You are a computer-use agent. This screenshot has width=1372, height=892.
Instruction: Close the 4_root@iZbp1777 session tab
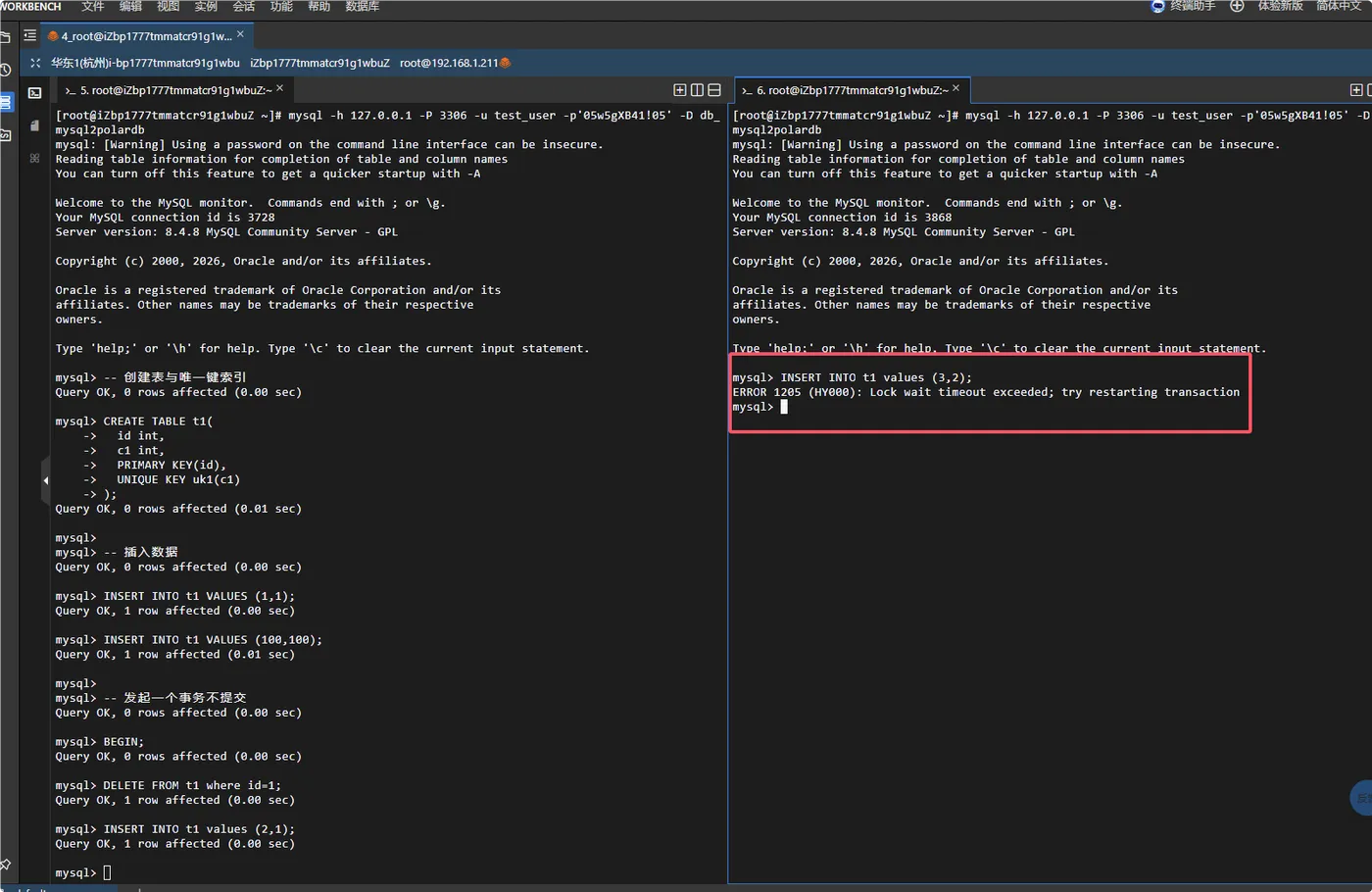coord(241,34)
